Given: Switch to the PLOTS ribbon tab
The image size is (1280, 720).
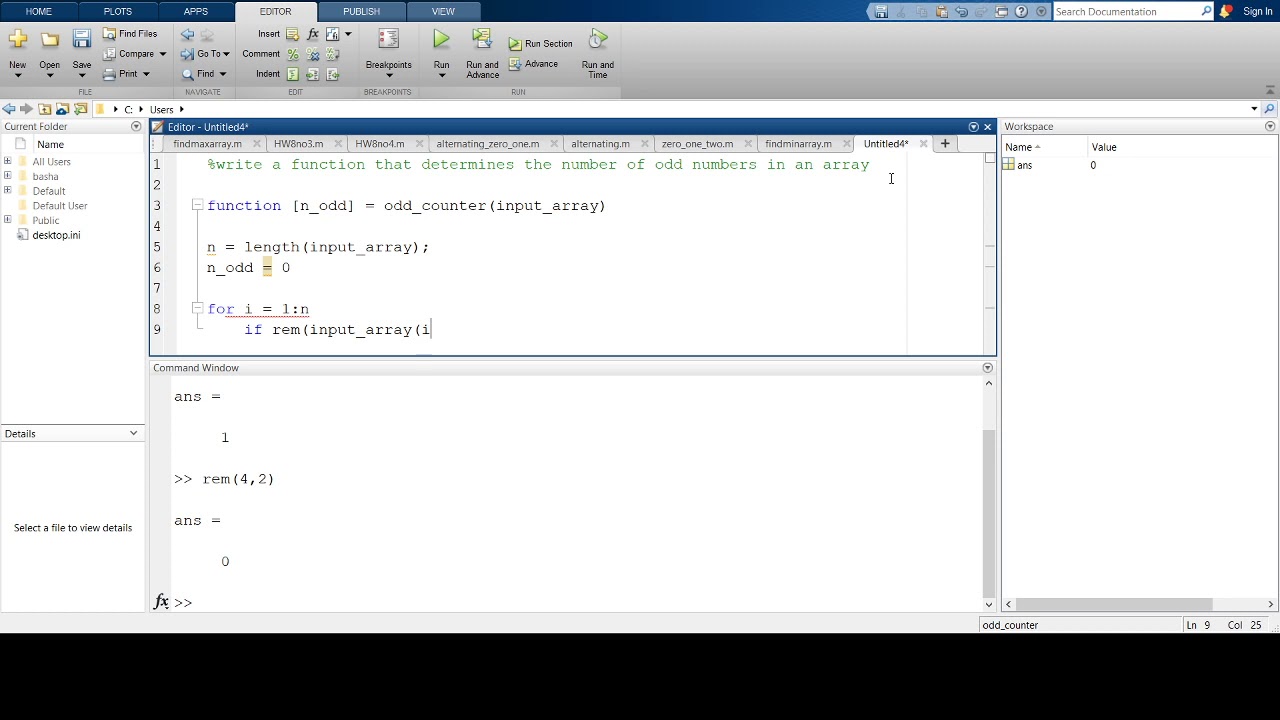Looking at the screenshot, I should (117, 11).
